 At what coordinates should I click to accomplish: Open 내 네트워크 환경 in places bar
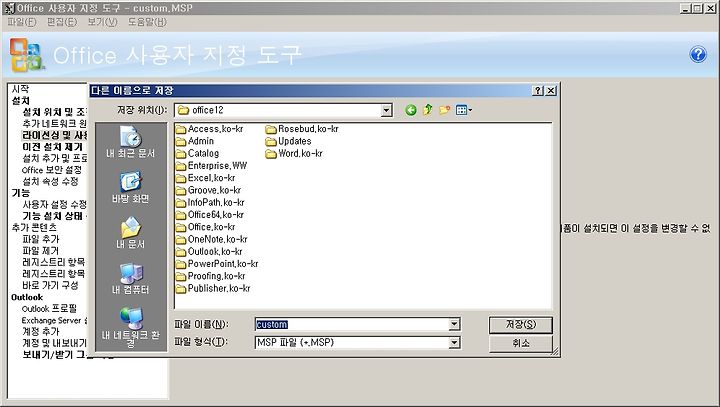tap(131, 328)
